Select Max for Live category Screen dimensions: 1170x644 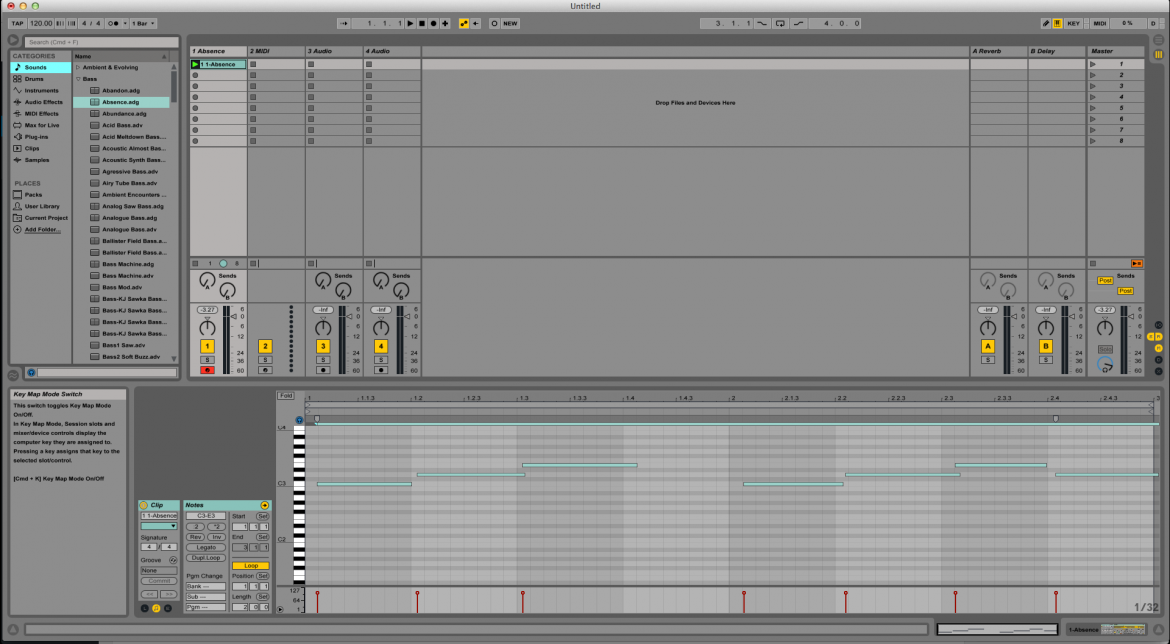click(42, 125)
